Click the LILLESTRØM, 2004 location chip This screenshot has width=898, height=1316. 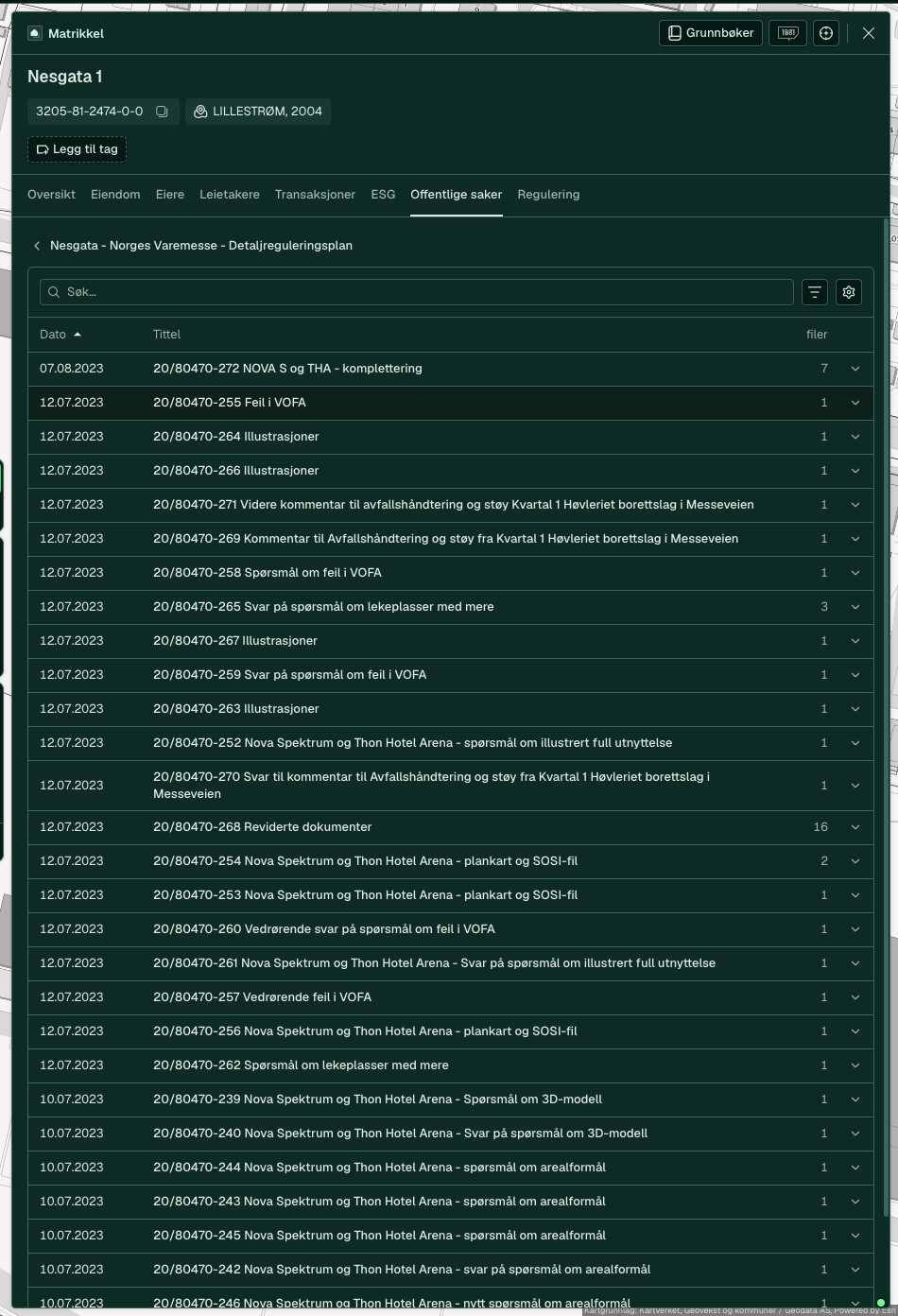[x=258, y=112]
